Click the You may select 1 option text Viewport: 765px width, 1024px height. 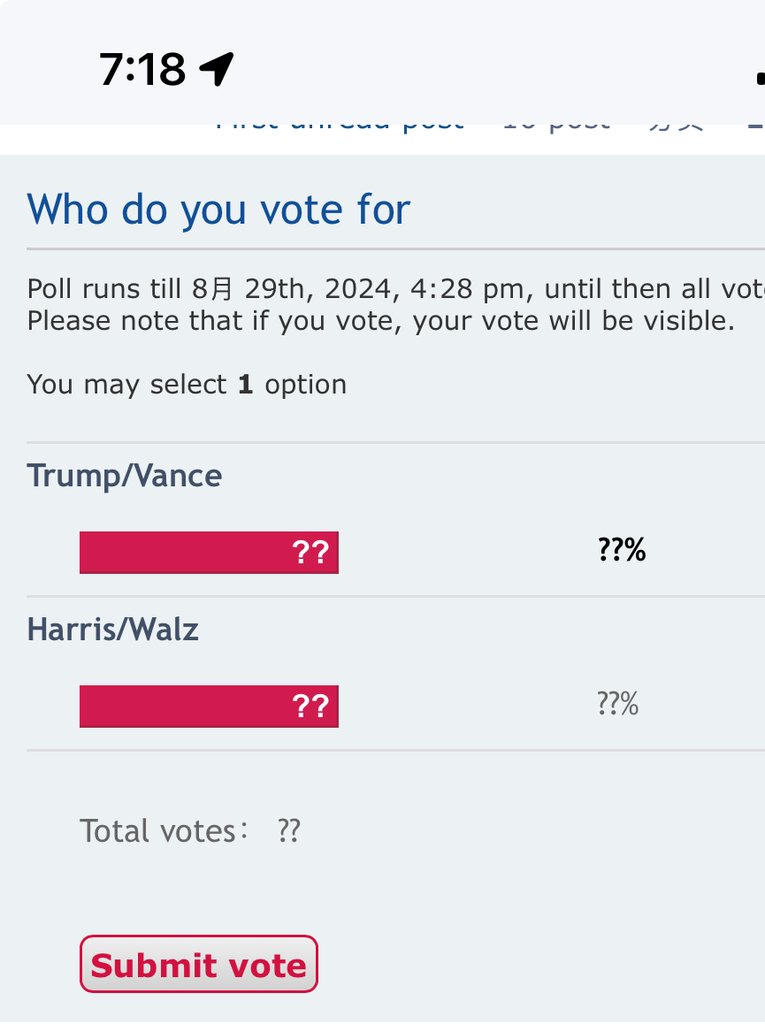coord(186,385)
